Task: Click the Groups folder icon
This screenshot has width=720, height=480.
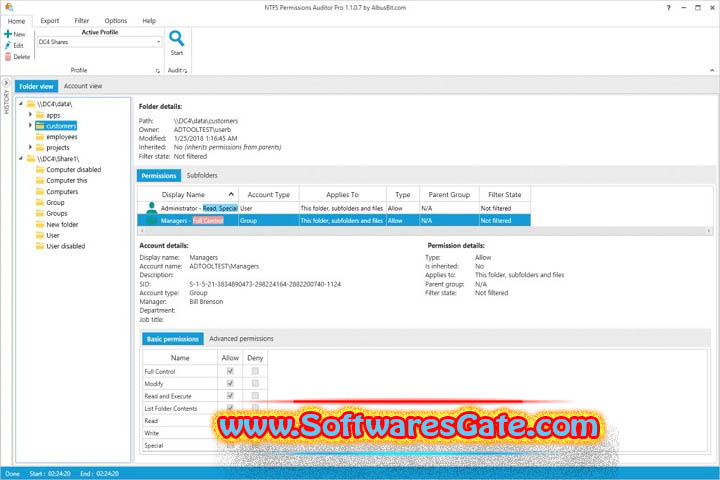Action: point(40,214)
